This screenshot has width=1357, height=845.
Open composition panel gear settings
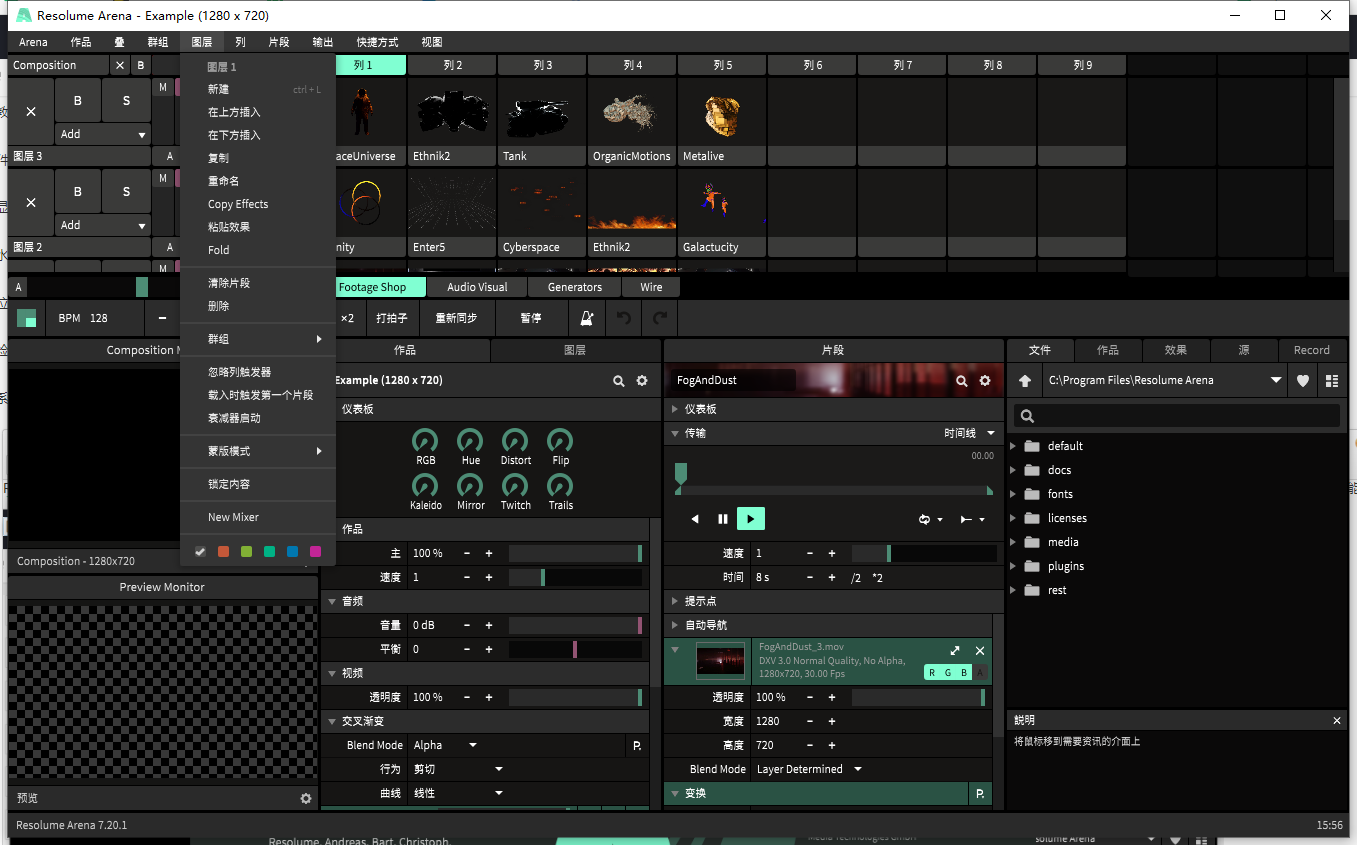point(642,381)
